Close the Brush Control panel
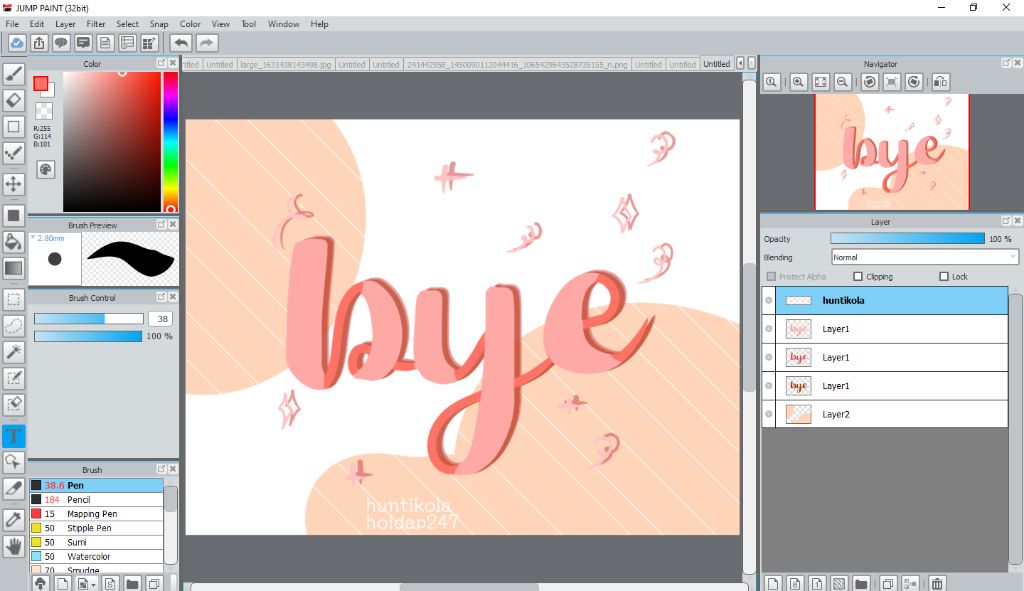This screenshot has height=591, width=1024. pyautogui.click(x=172, y=297)
